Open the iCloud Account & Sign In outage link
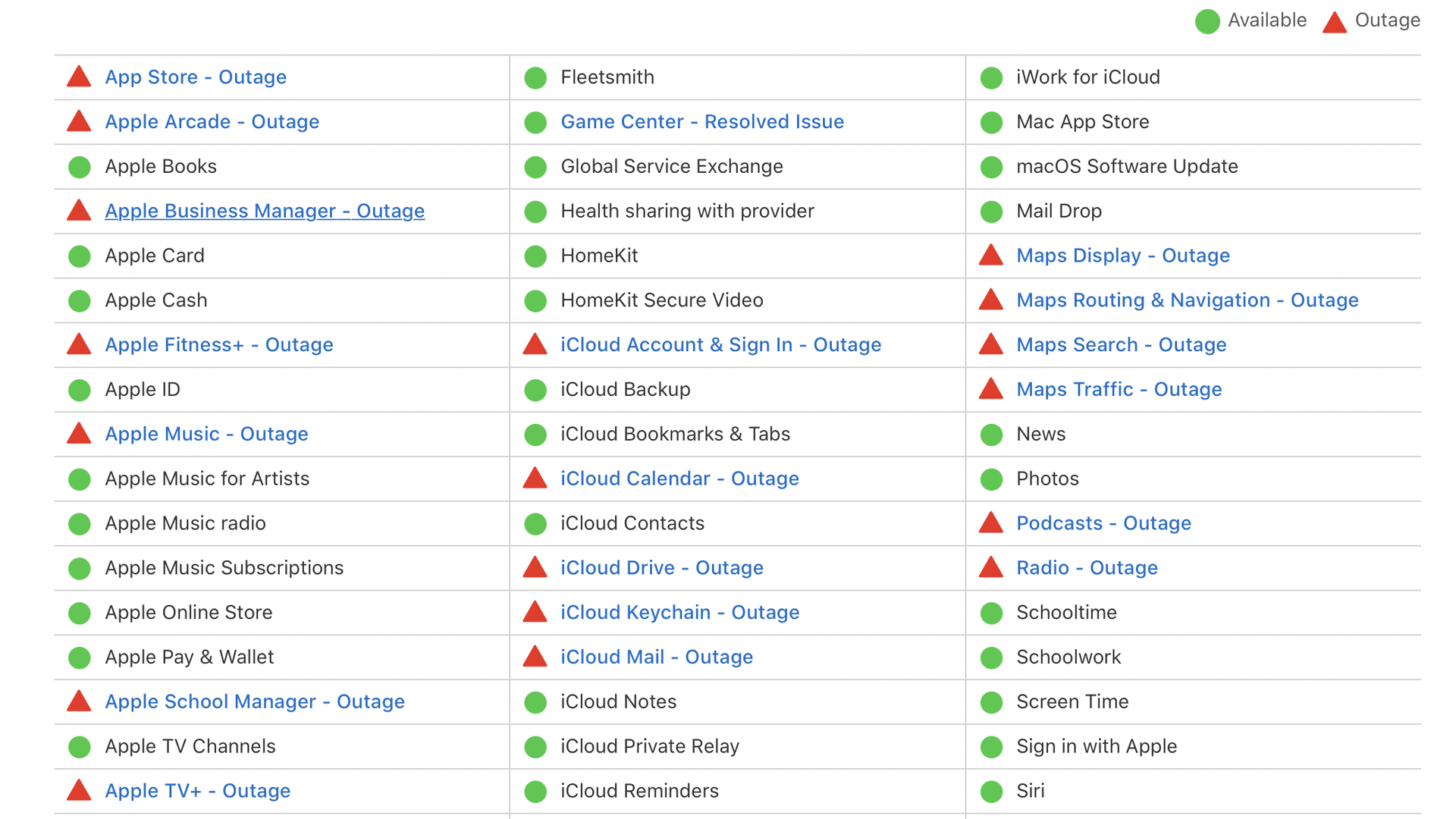Screen dimensions: 1456x819 click(x=720, y=344)
